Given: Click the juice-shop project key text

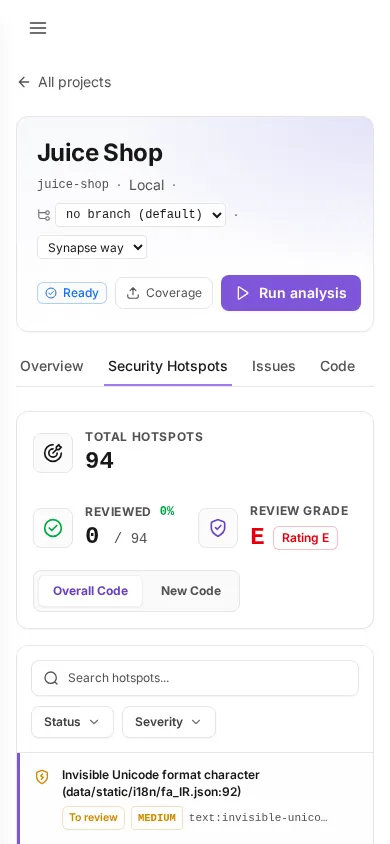Looking at the screenshot, I should 73,185.
